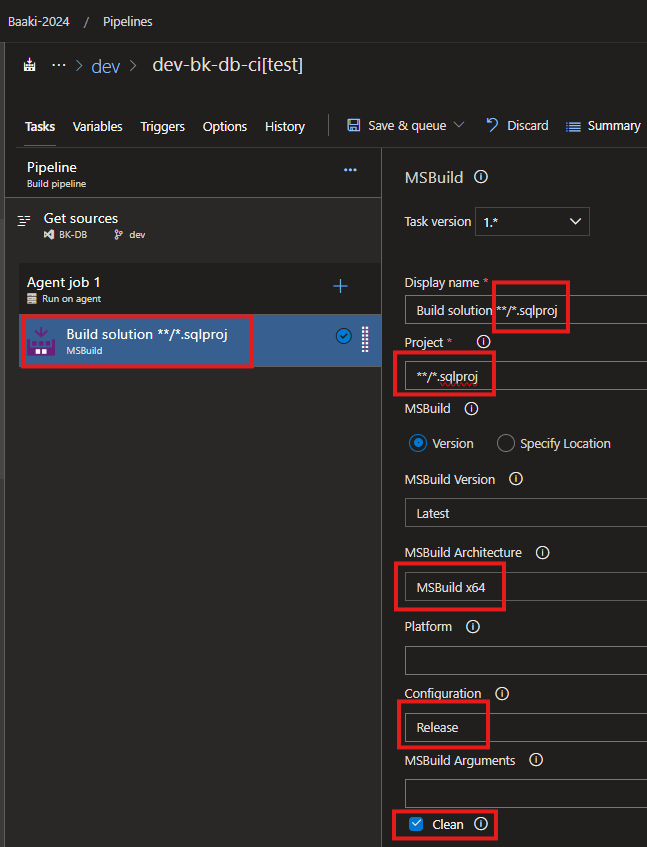Viewport: 647px width, 847px height.
Task: Click the Discard undo arrow icon
Action: pyautogui.click(x=492, y=125)
